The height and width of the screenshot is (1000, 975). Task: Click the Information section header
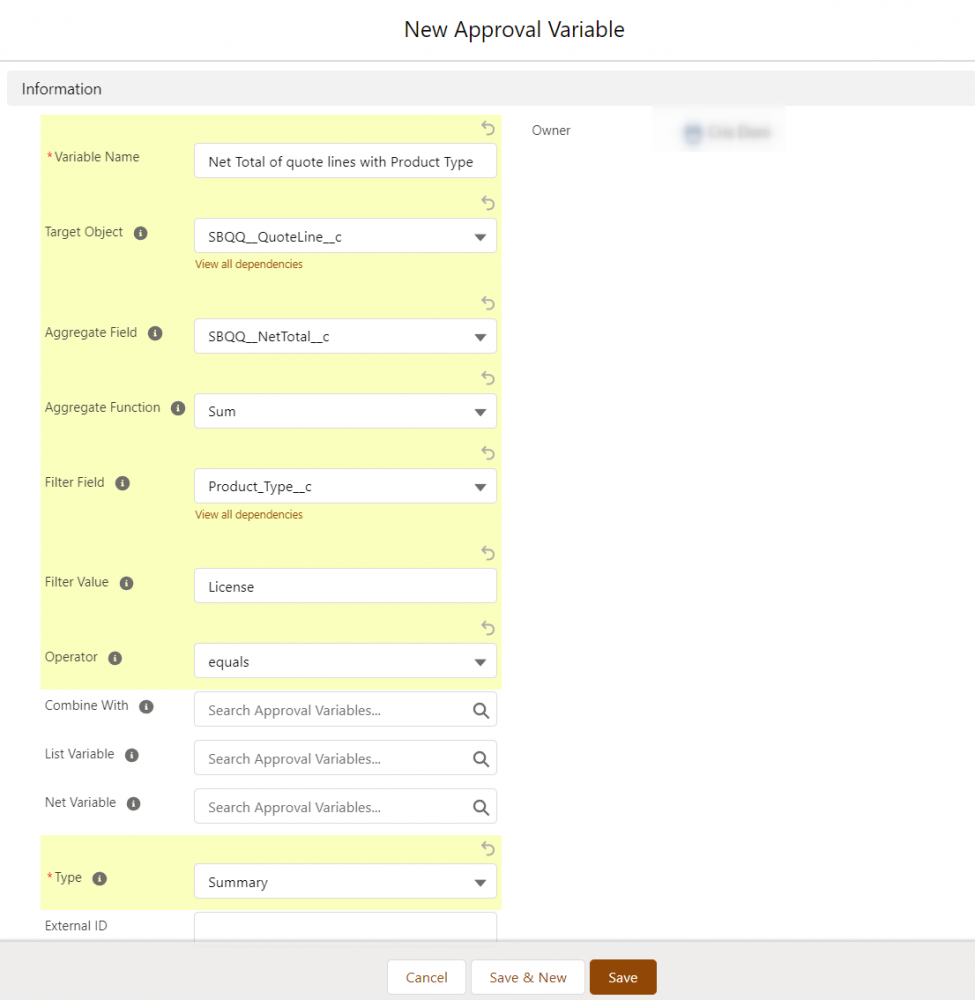[491, 89]
